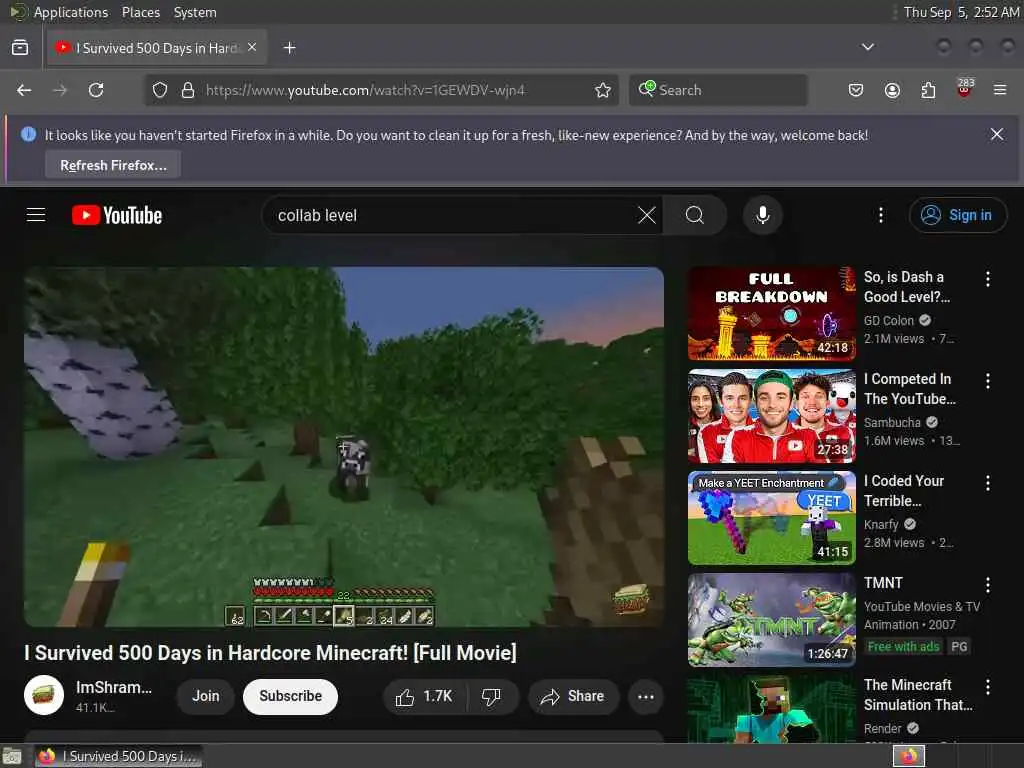Screen dimensions: 1024x768
Task: Open Sambucha channel name
Action: [892, 423]
